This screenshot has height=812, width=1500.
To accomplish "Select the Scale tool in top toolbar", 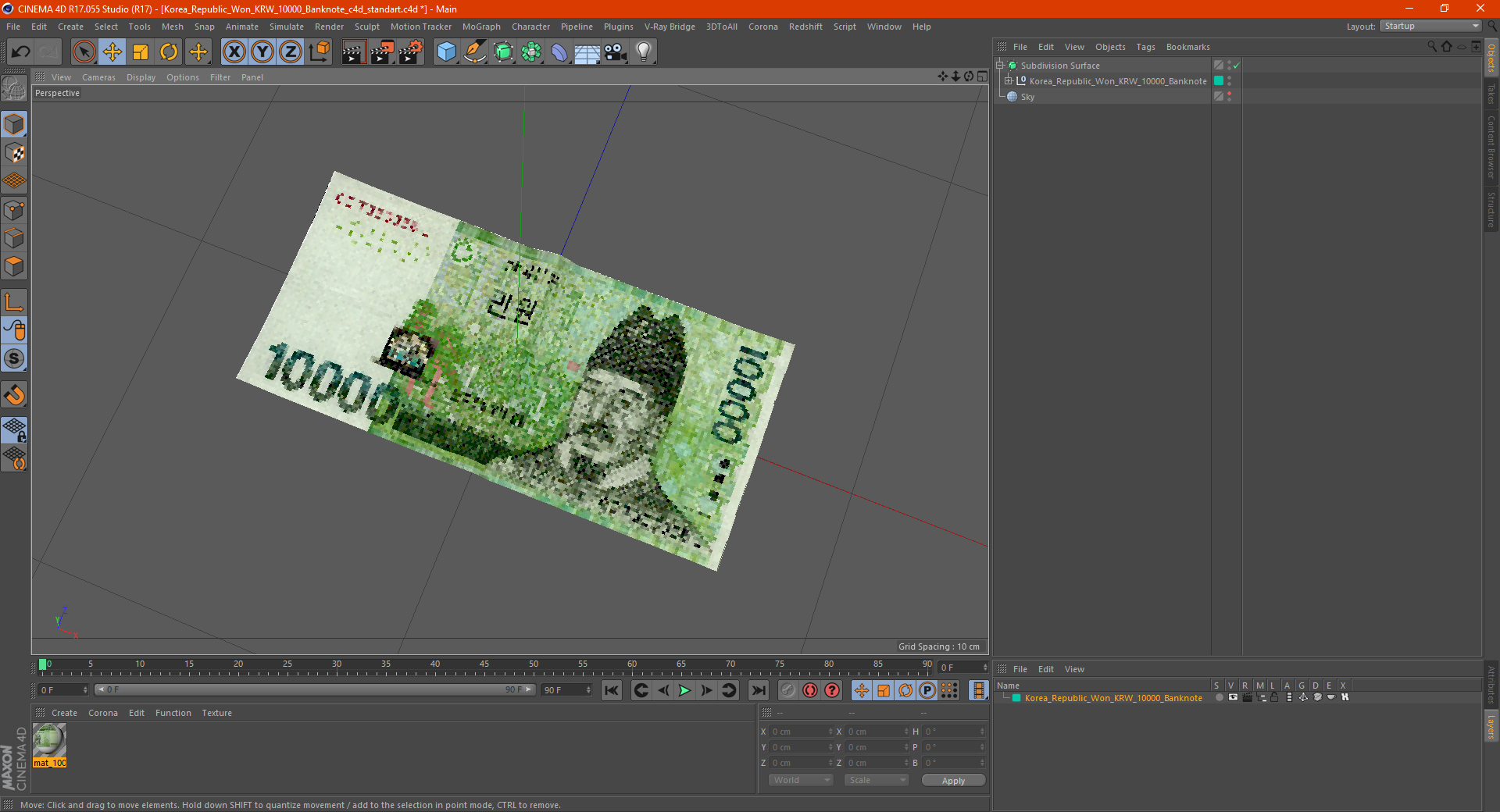I will (x=141, y=52).
